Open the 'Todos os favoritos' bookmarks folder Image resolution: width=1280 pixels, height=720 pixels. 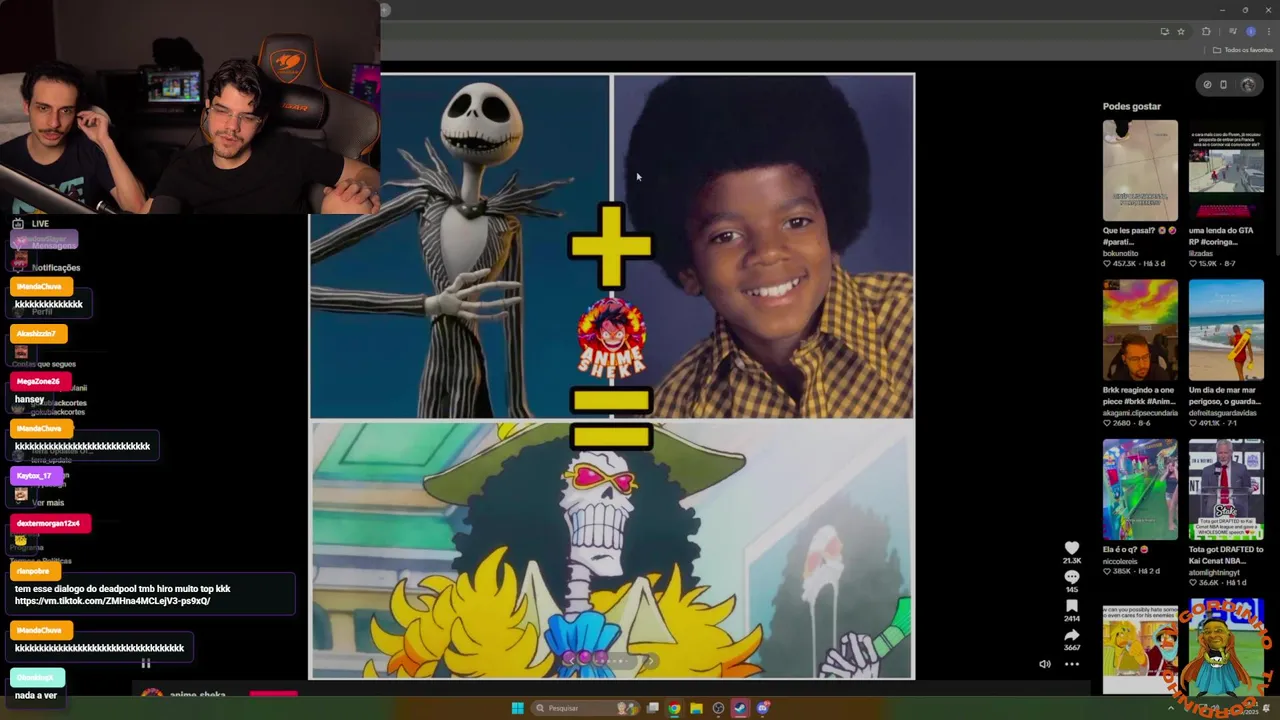click(1243, 50)
